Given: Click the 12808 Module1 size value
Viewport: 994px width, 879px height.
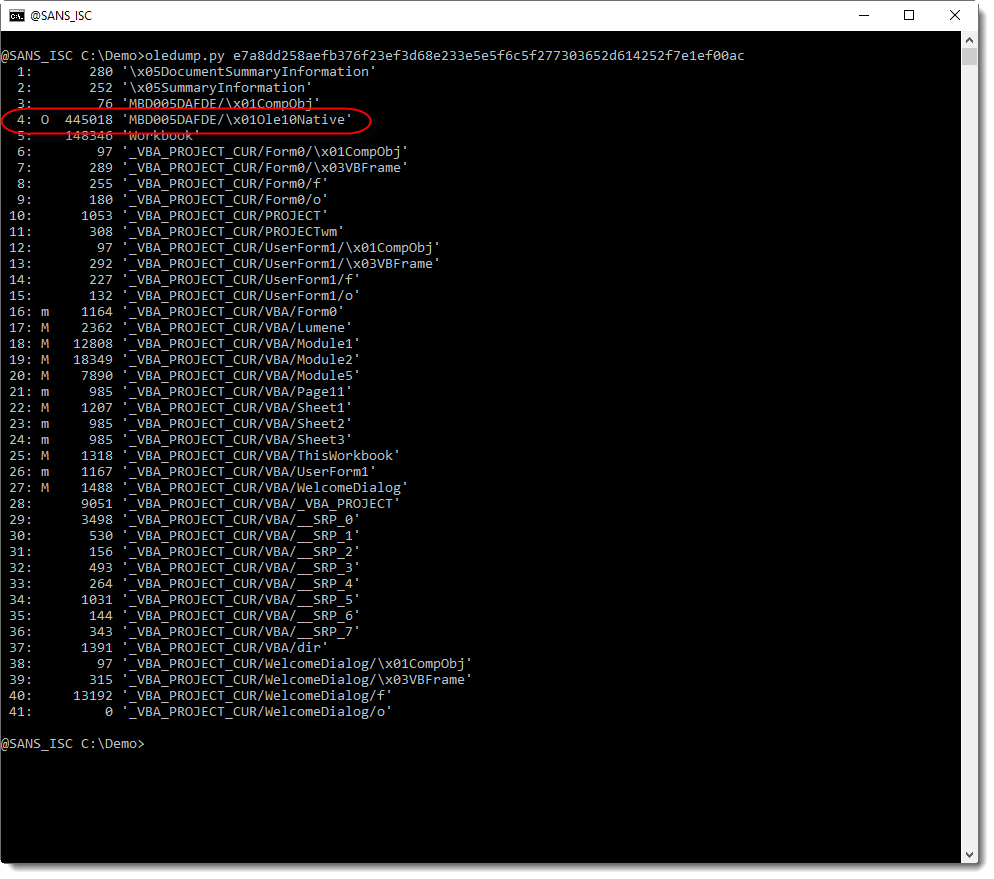Looking at the screenshot, I should [93, 343].
